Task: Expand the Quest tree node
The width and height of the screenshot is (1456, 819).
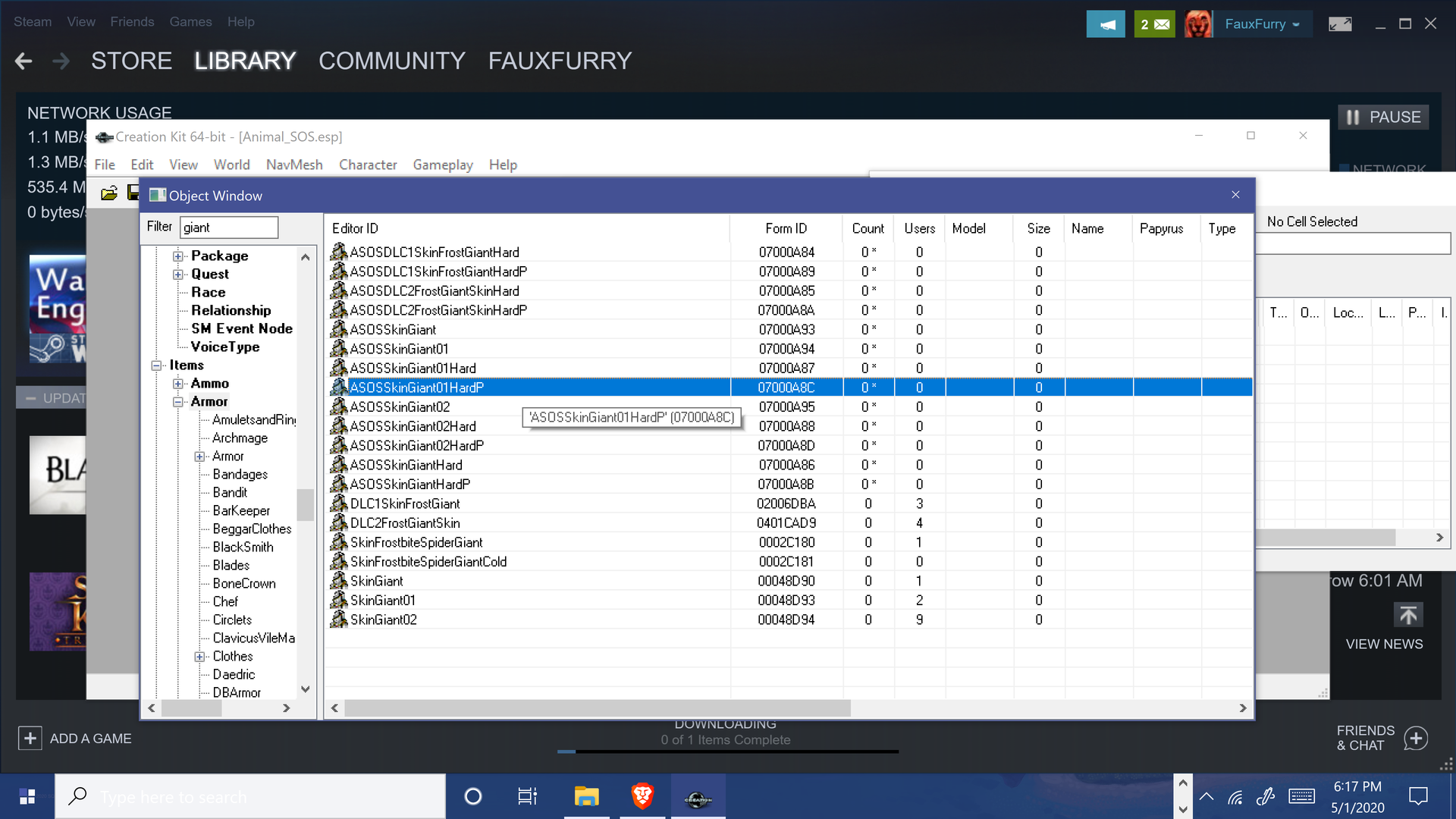Action: coord(178,275)
